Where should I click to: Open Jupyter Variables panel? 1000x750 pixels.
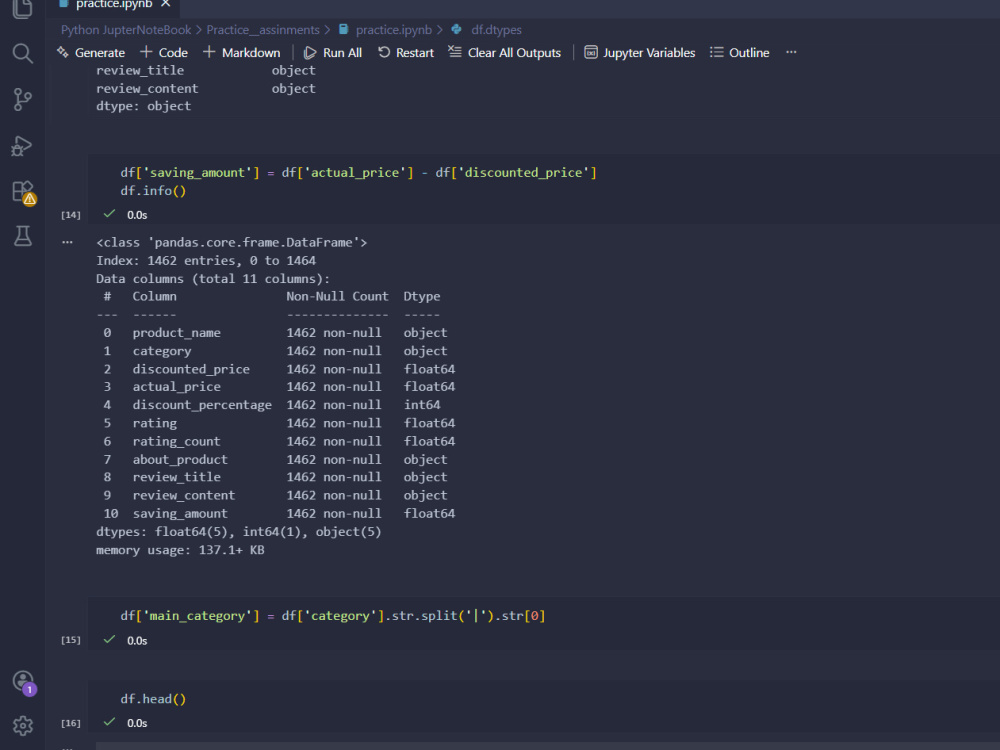(x=640, y=52)
